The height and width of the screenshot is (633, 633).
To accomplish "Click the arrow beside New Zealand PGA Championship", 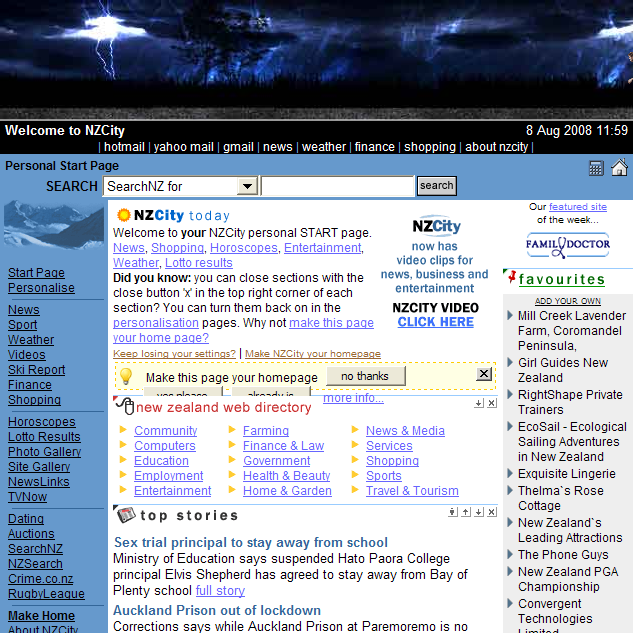I will [x=510, y=571].
